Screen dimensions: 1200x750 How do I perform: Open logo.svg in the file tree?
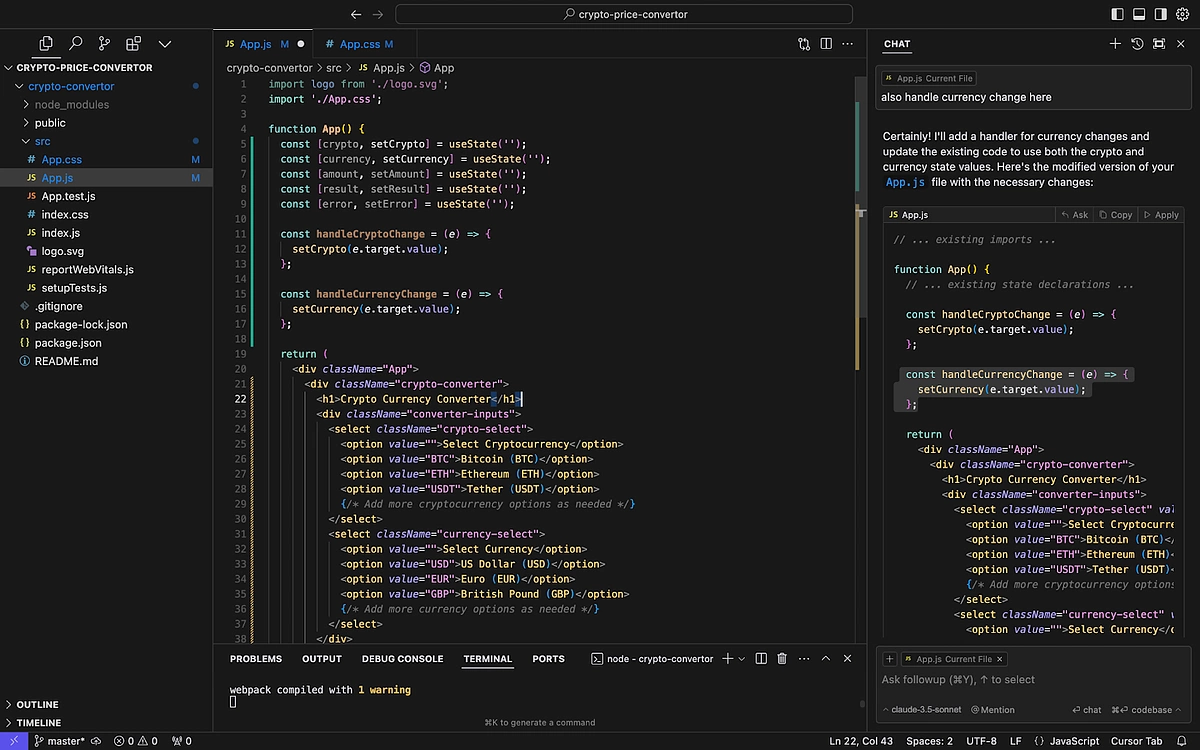(63, 251)
